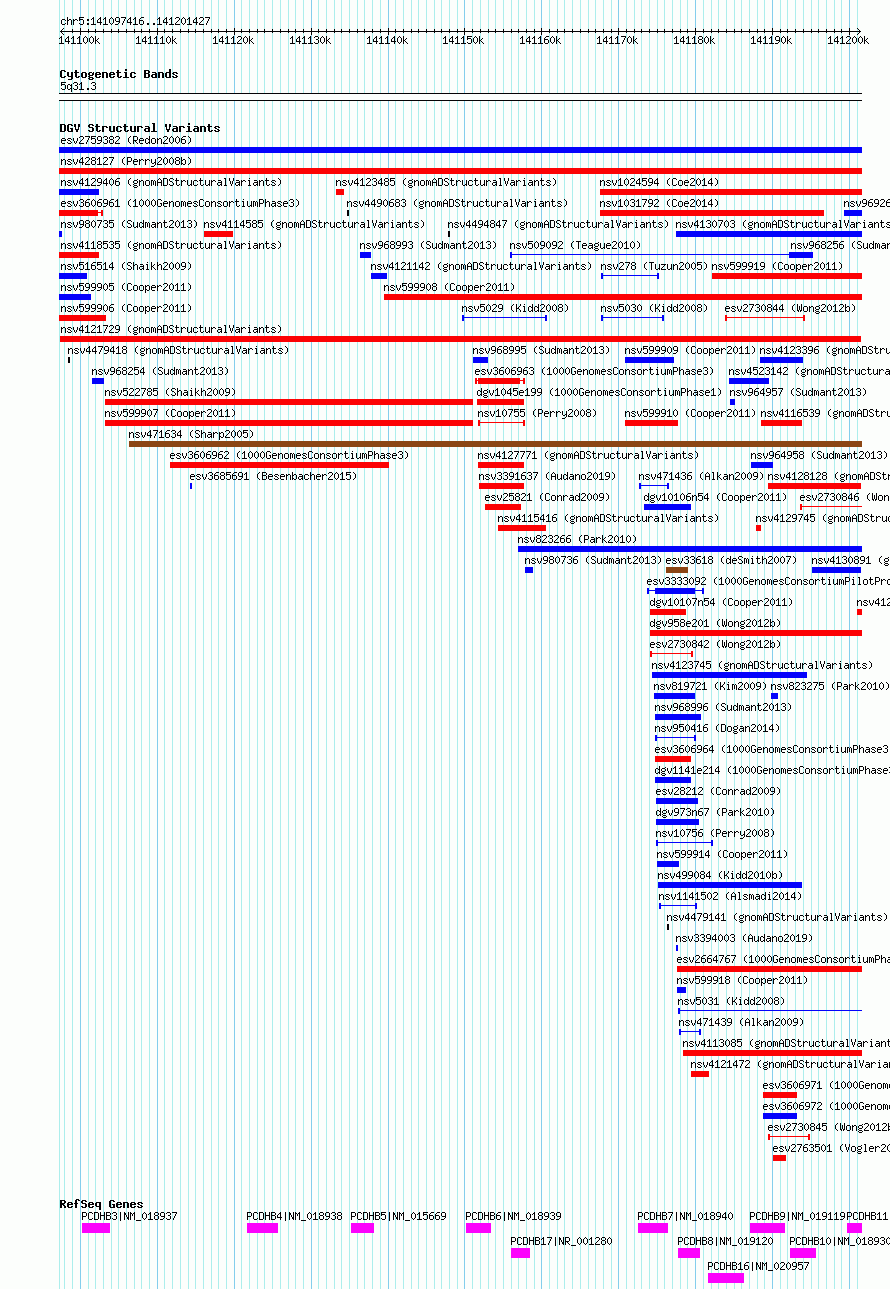
Task: Select nsv980735 (Sudmant2013) label
Action: point(129,224)
